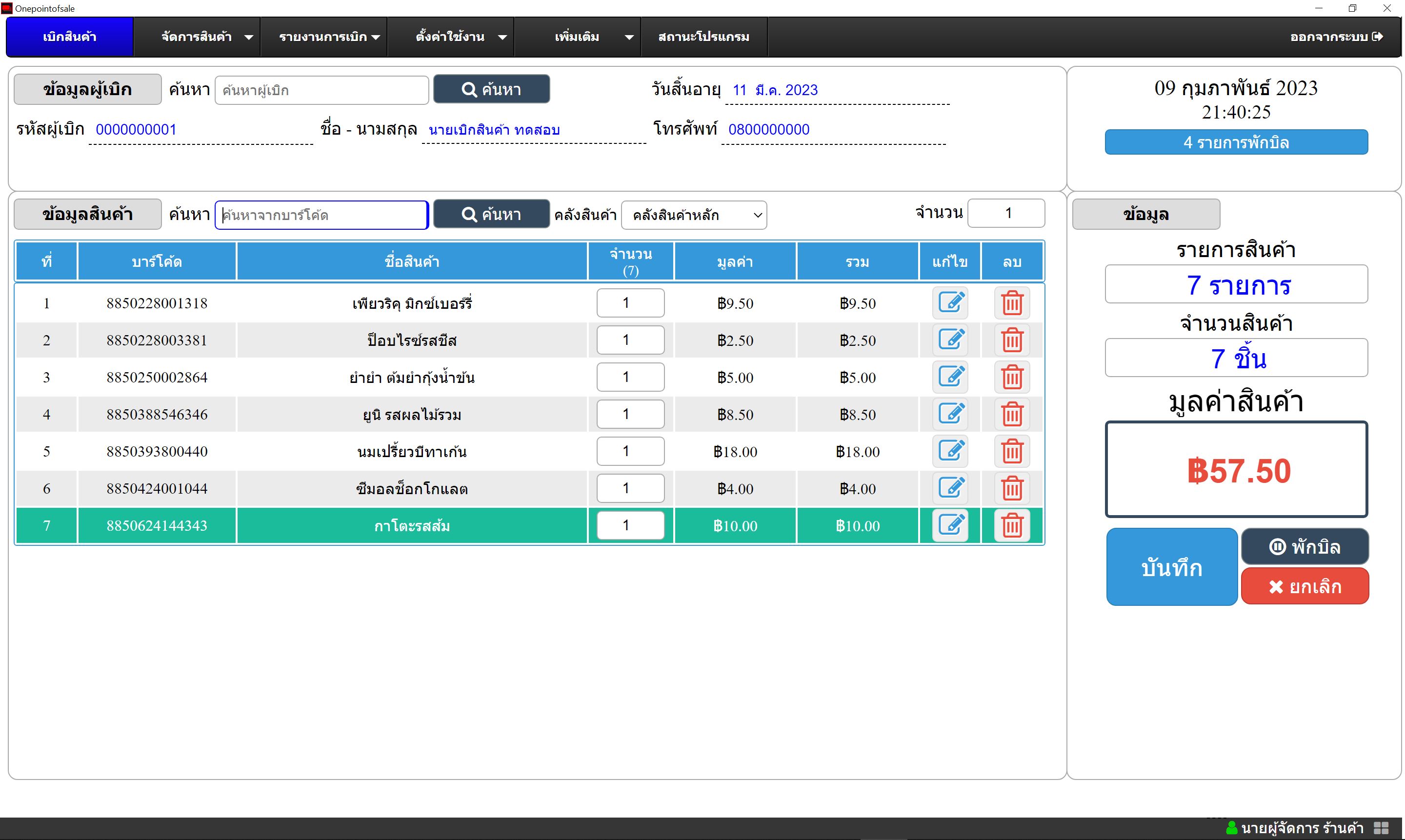Click the บันทึก save button
The image size is (1405, 840).
tap(1171, 567)
